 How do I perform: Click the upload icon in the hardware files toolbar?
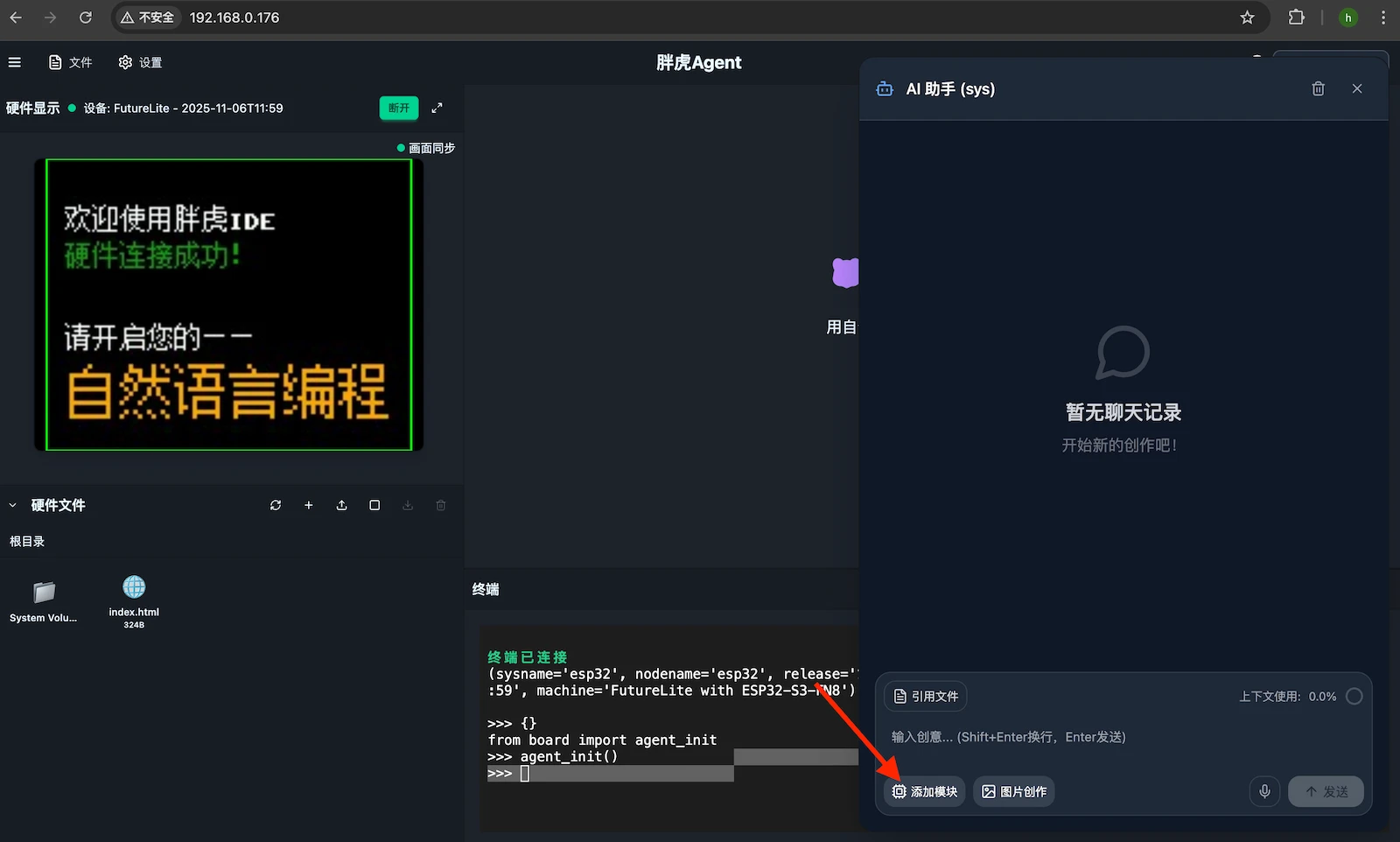[x=342, y=505]
